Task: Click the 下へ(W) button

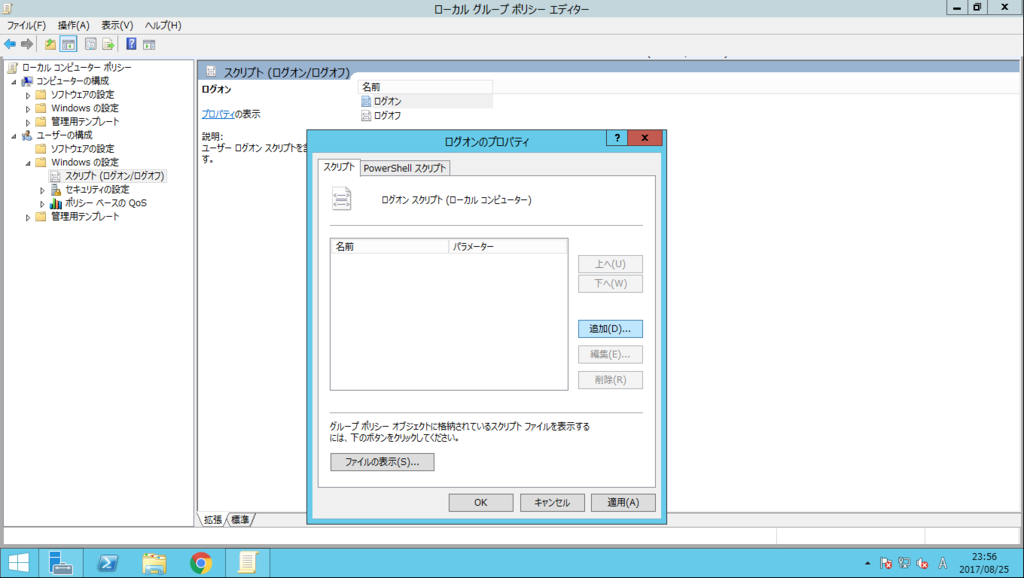Action: pyautogui.click(x=610, y=283)
